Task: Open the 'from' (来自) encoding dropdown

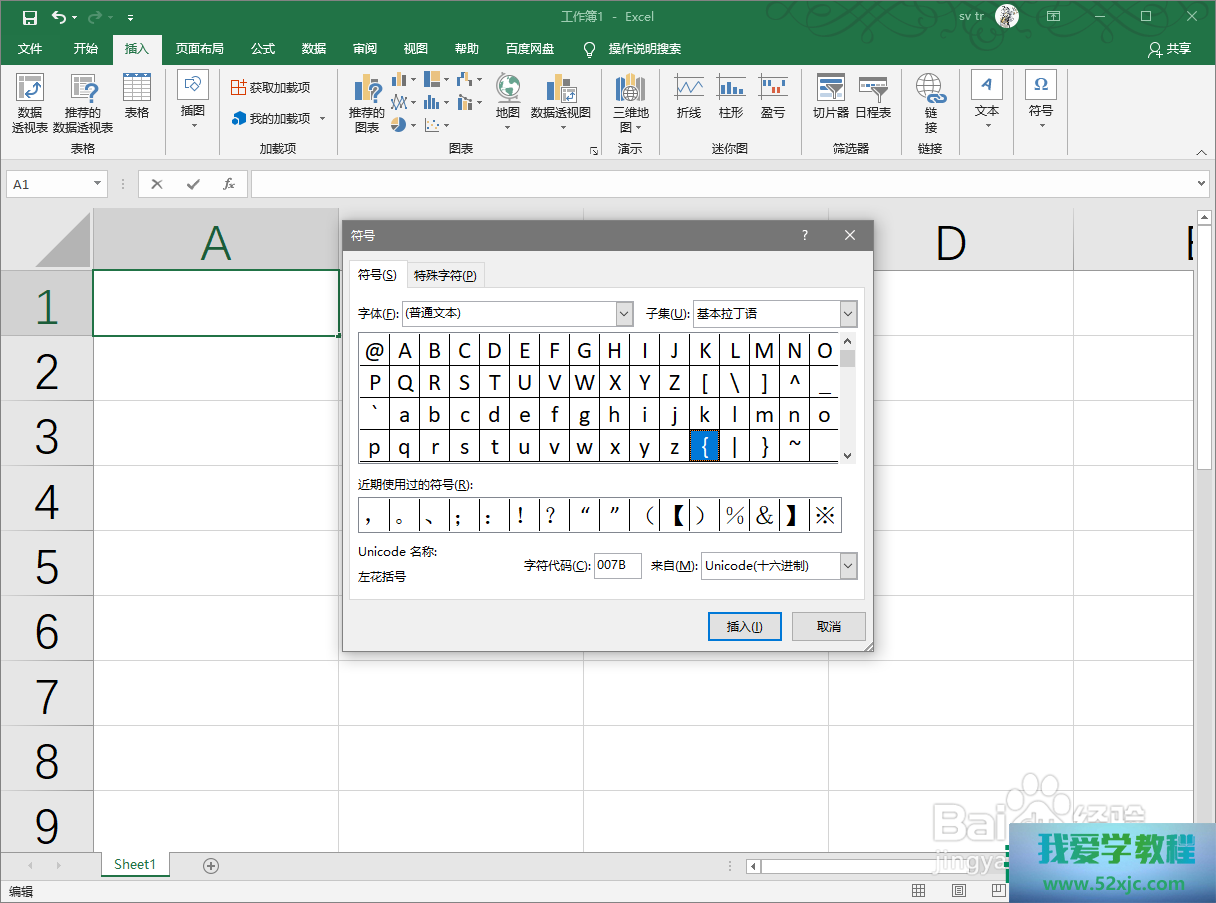Action: (x=848, y=566)
